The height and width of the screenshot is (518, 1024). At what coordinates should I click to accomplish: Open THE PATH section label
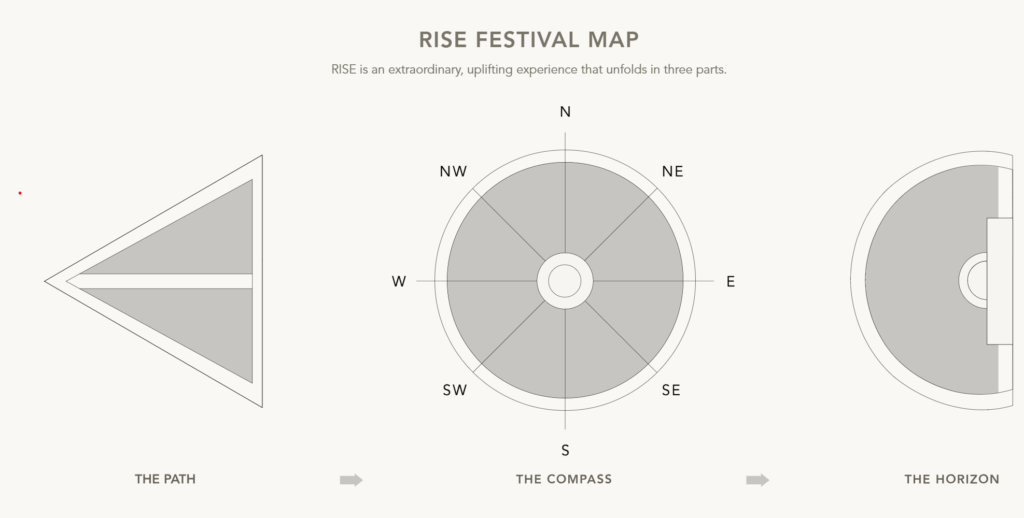point(165,479)
